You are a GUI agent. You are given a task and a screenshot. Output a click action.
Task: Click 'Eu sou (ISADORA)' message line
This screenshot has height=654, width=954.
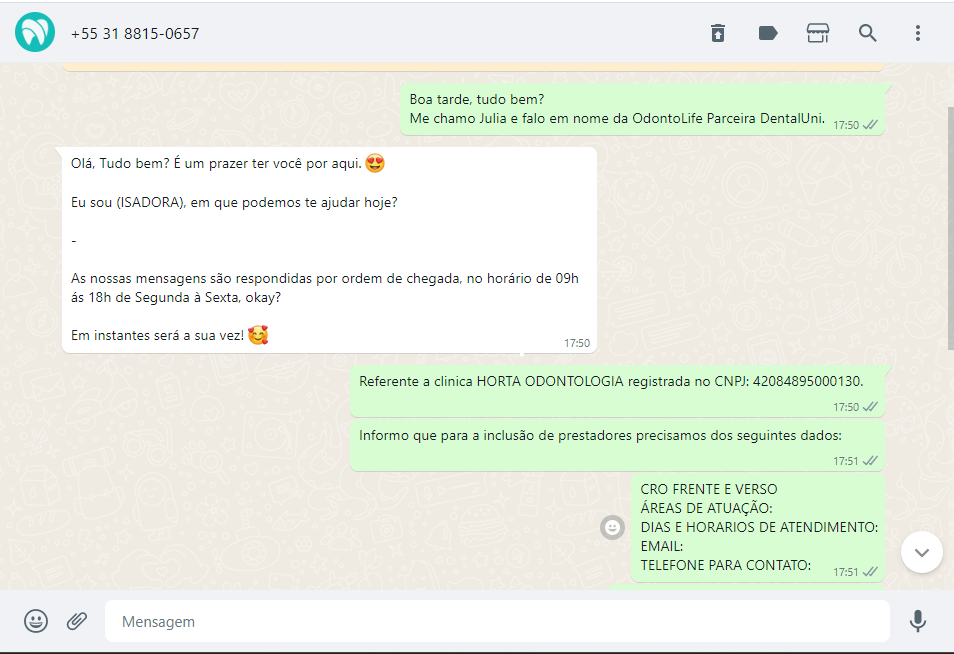click(x=234, y=203)
